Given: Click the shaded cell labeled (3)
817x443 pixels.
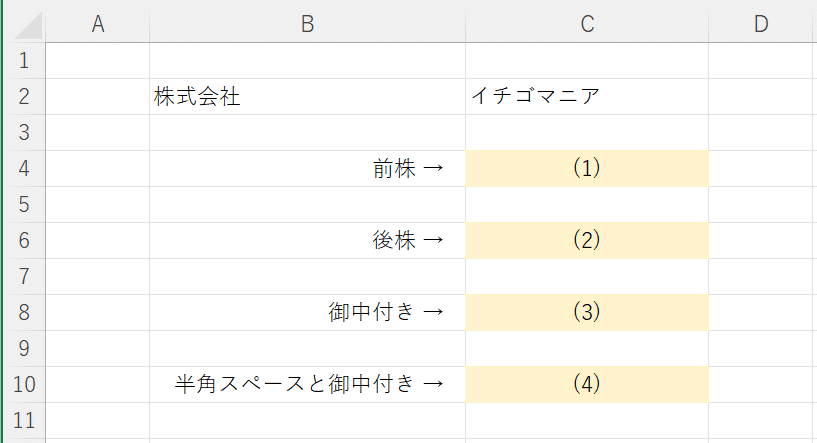Looking at the screenshot, I should point(587,312).
